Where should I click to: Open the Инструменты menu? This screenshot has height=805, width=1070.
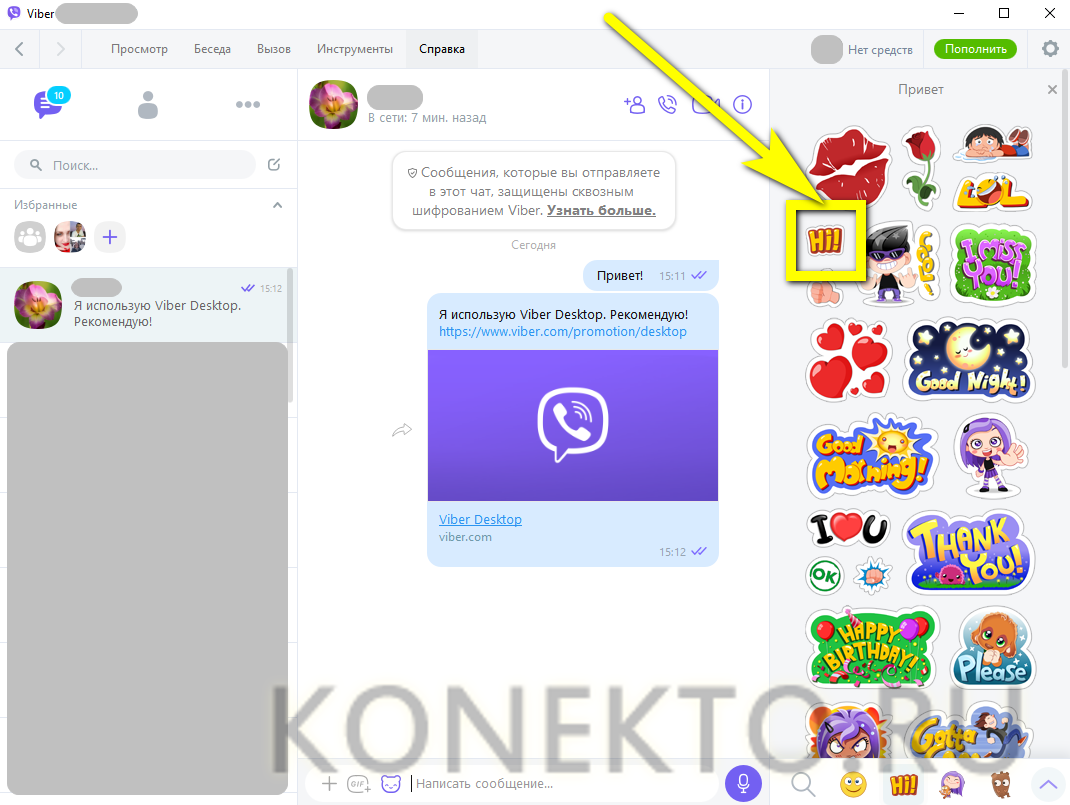click(355, 49)
